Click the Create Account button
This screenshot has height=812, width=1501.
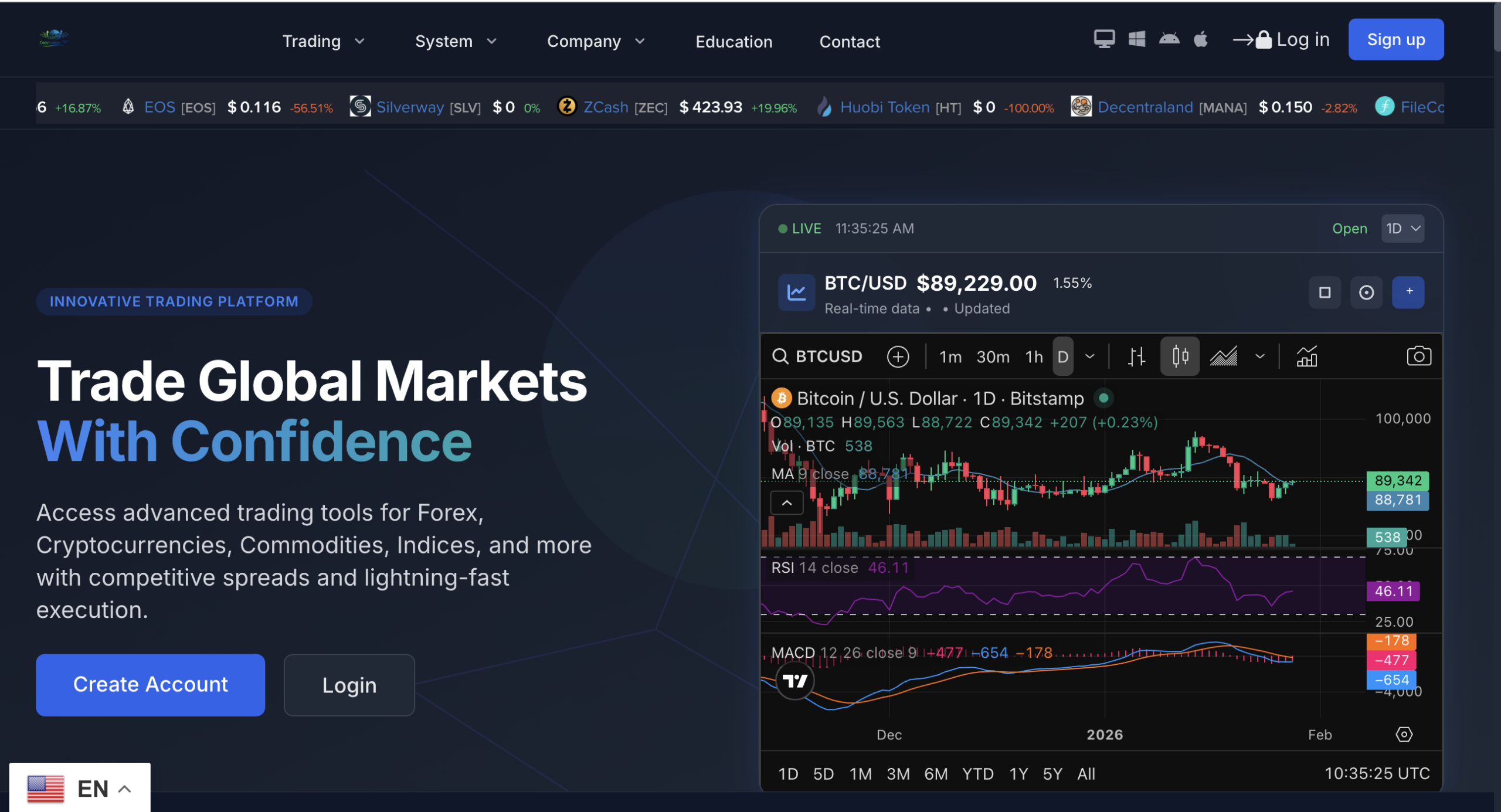coord(150,684)
